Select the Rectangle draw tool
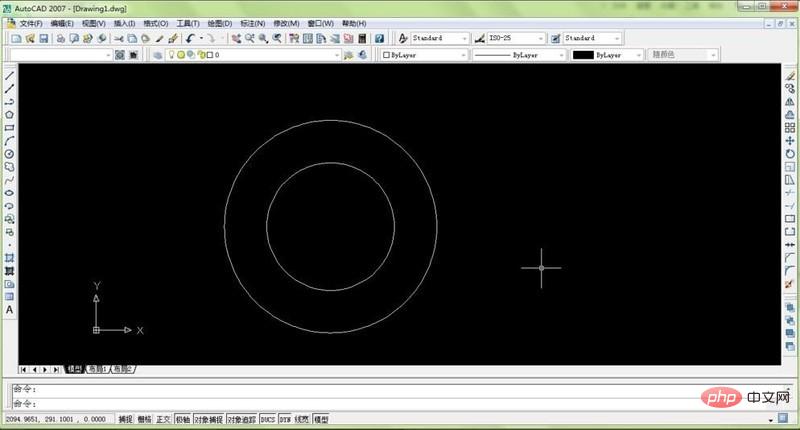800x430 pixels. 9,128
